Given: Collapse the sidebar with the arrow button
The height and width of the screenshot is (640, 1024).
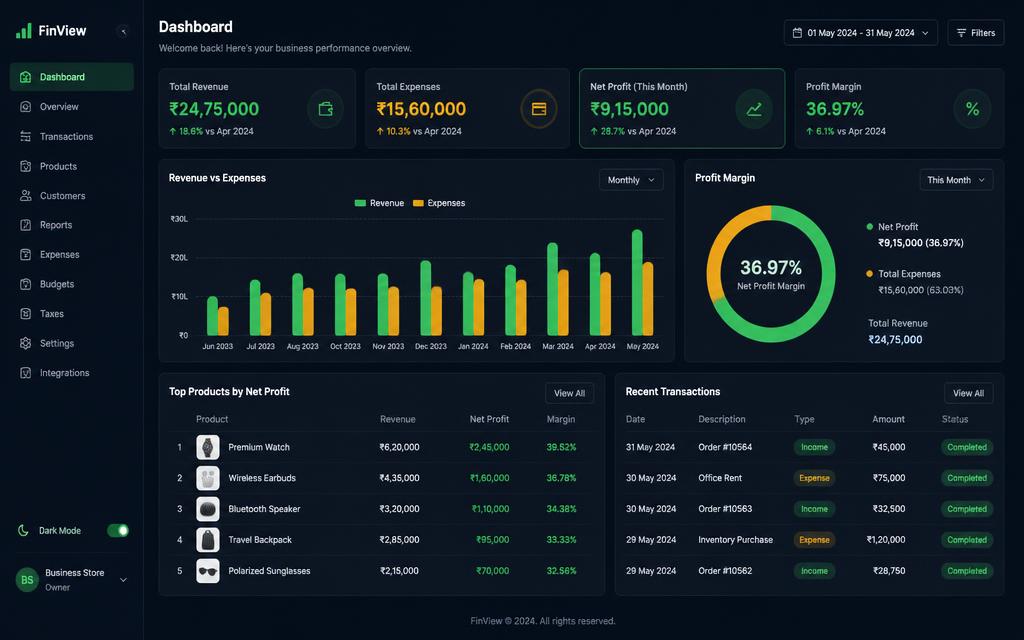Looking at the screenshot, I should [x=123, y=31].
